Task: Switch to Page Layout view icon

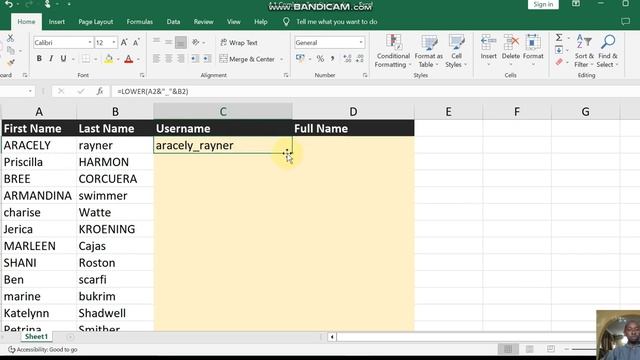Action: (x=529, y=349)
